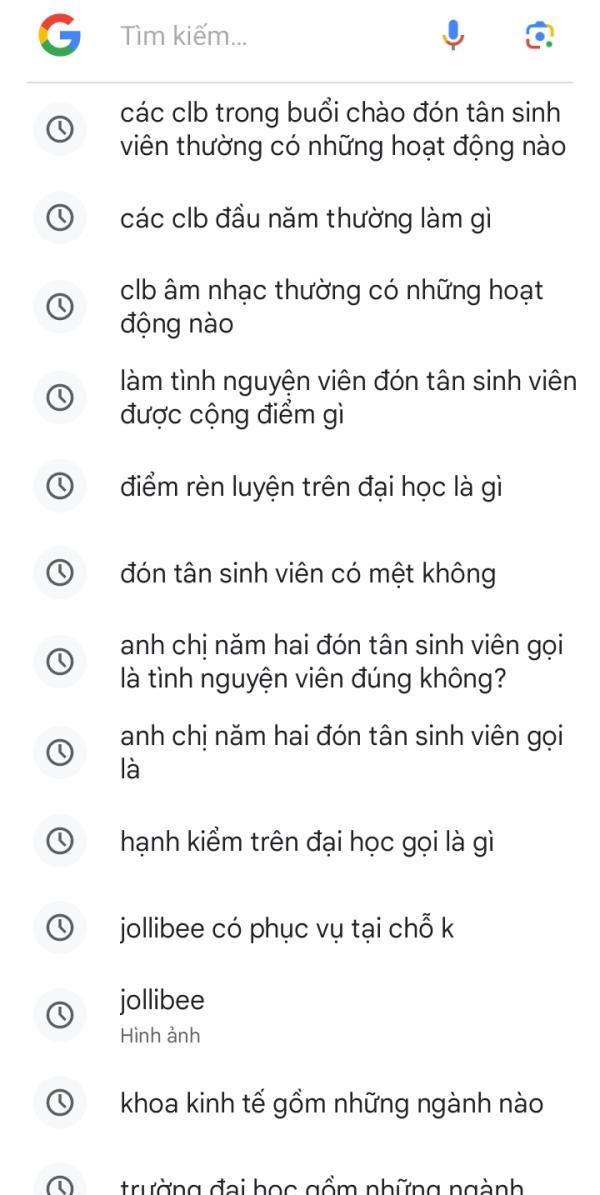The height and width of the screenshot is (1195, 600).
Task: Select 'hạnh kiểm trên đại học gọi là gì'
Action: pyautogui.click(x=305, y=841)
